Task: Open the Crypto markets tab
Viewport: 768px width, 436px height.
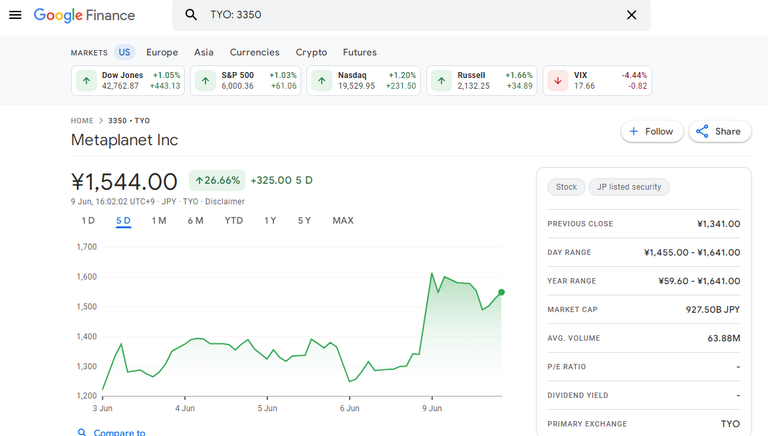Action: click(x=311, y=52)
